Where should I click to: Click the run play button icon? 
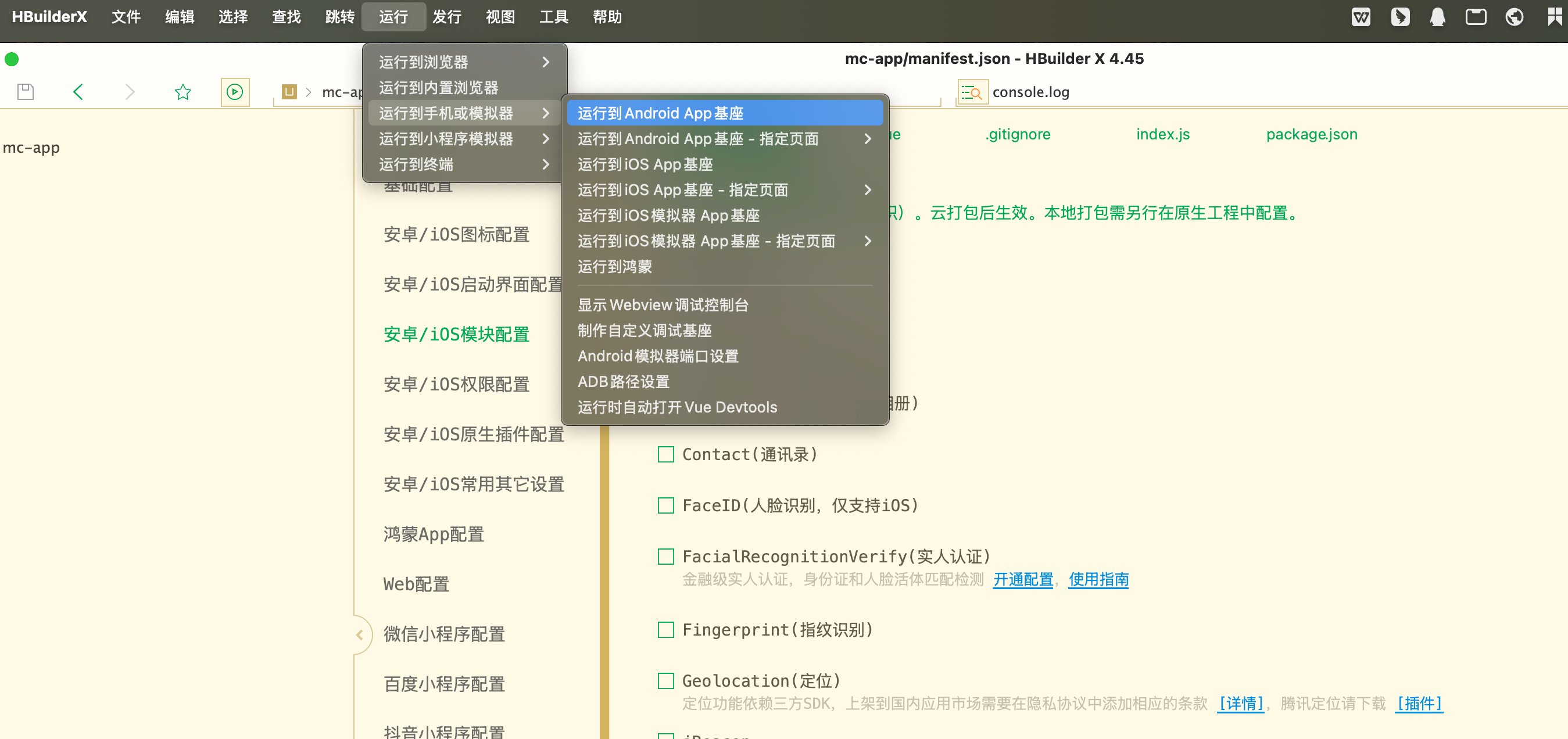pos(235,92)
